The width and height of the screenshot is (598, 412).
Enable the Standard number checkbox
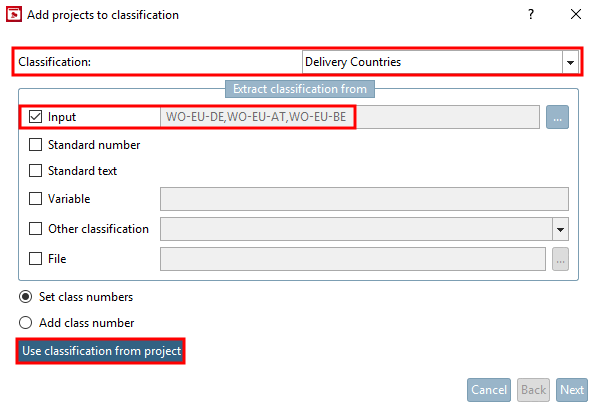click(35, 145)
